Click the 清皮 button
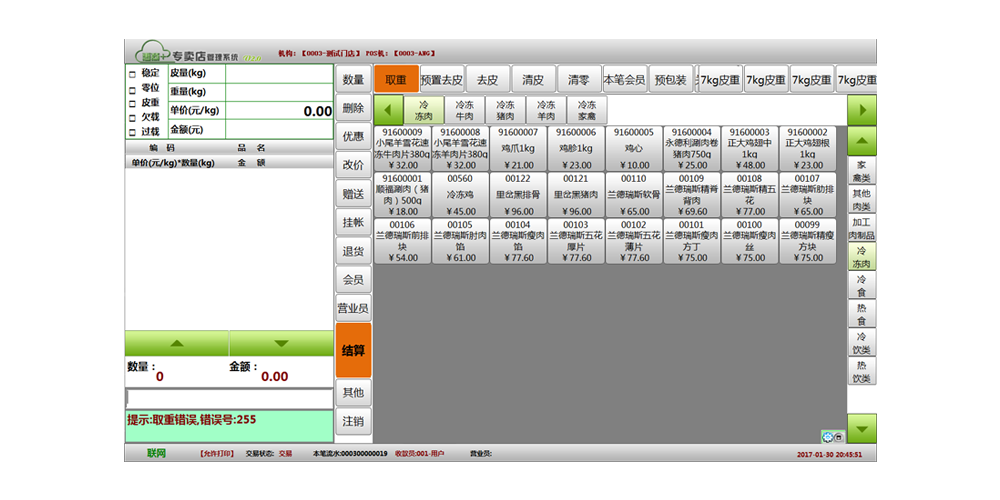The height and width of the screenshot is (500, 1000). tap(534, 80)
